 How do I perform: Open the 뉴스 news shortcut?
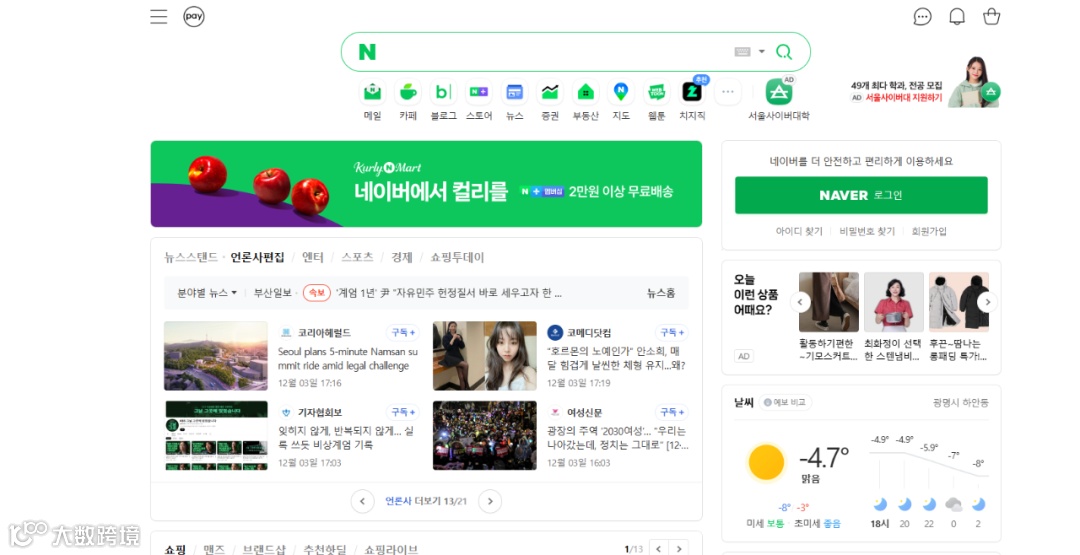[515, 100]
